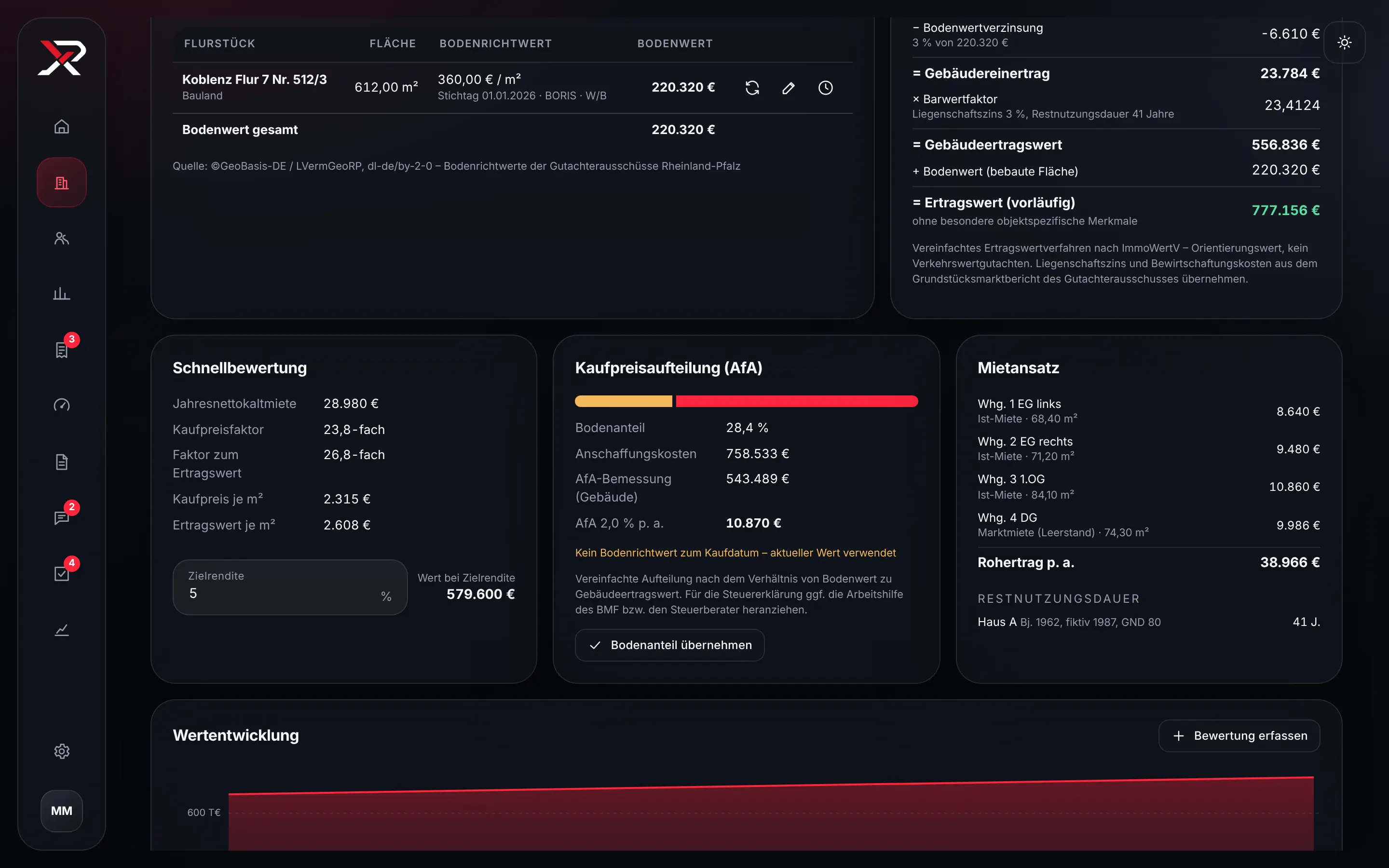
Task: Select the Whg. 3 1.OG row
Action: point(1148,486)
